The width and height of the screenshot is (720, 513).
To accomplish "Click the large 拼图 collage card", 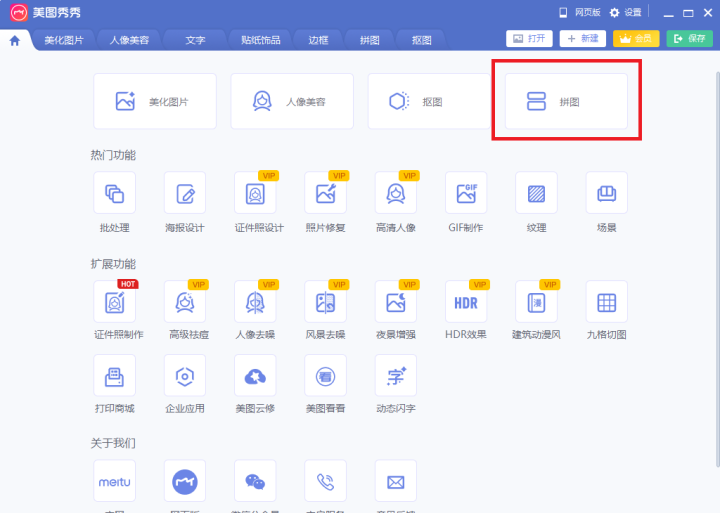I will [x=566, y=101].
